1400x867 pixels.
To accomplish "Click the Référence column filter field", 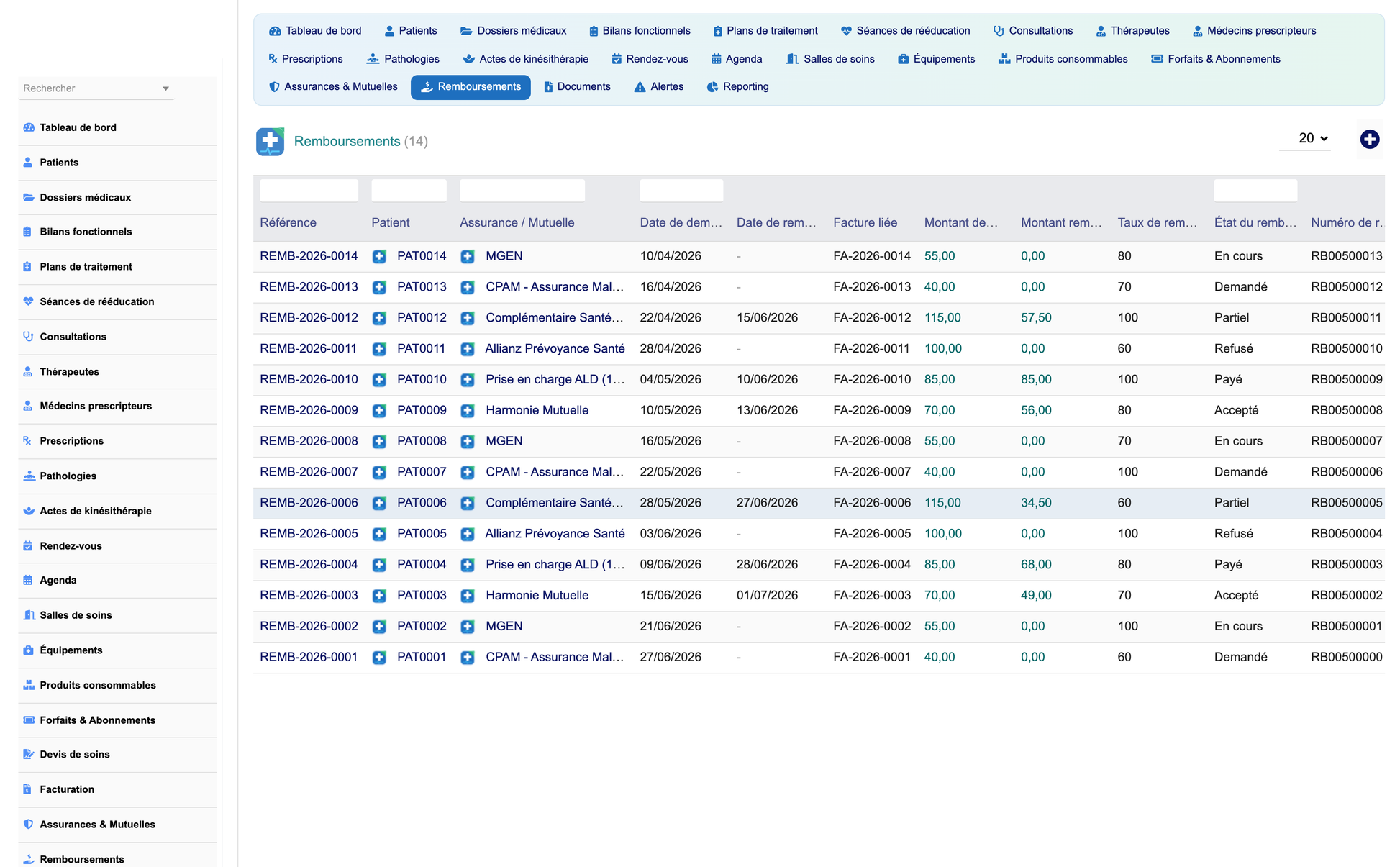I will [309, 191].
